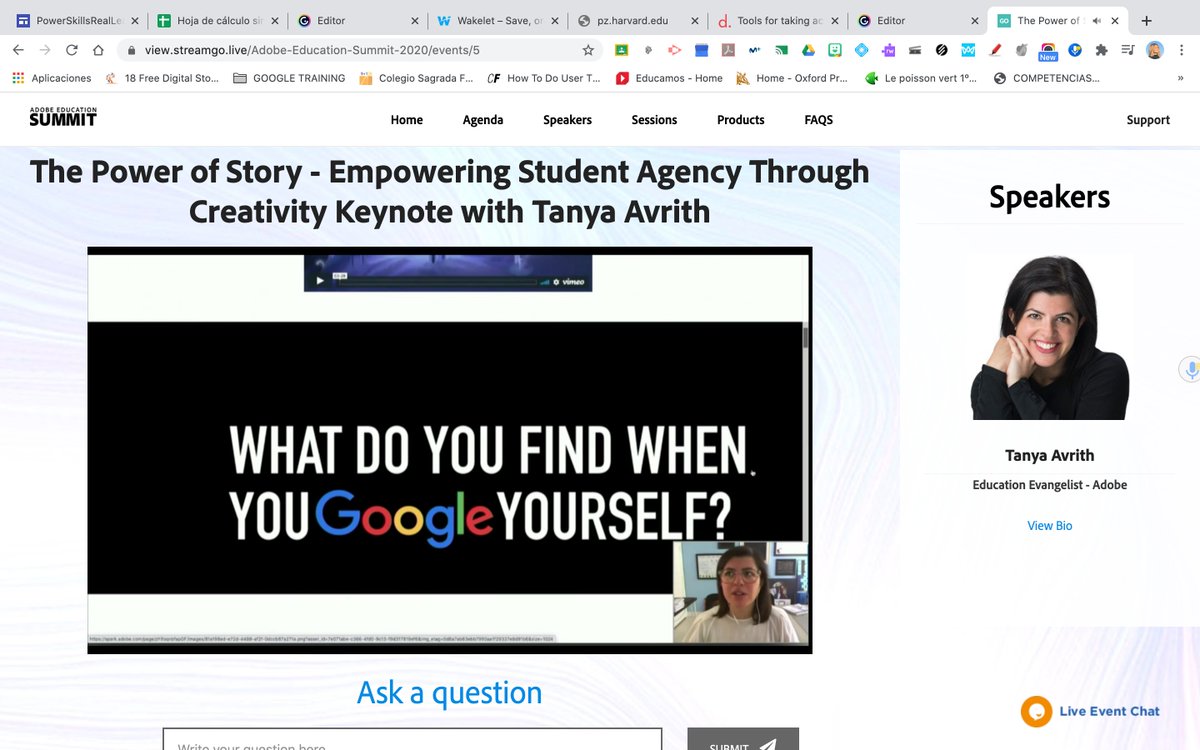Image resolution: width=1200 pixels, height=750 pixels.
Task: Reload the current page
Action: click(71, 50)
